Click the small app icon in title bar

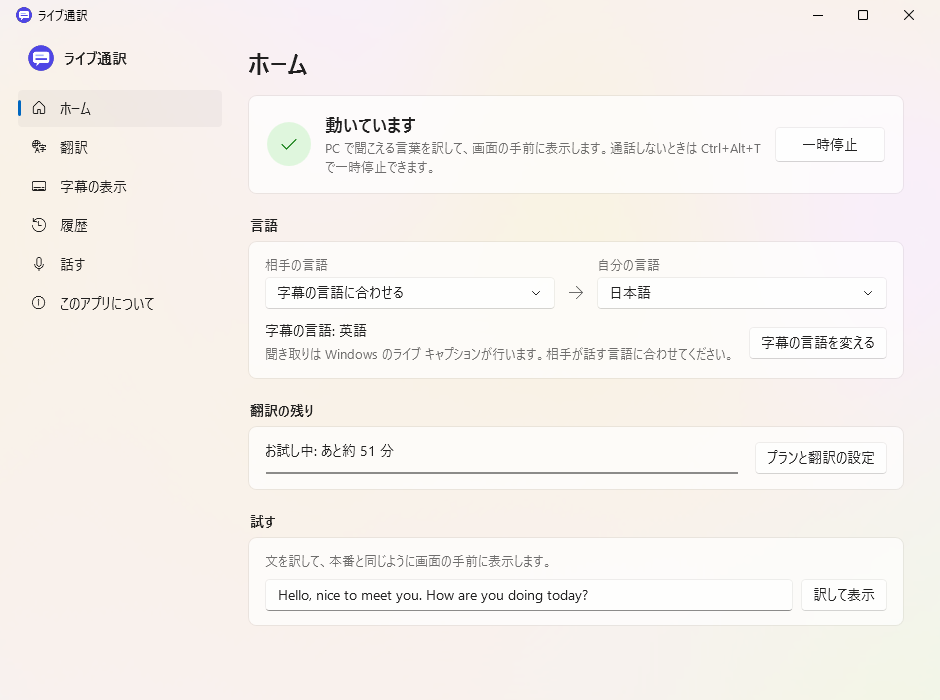click(24, 15)
